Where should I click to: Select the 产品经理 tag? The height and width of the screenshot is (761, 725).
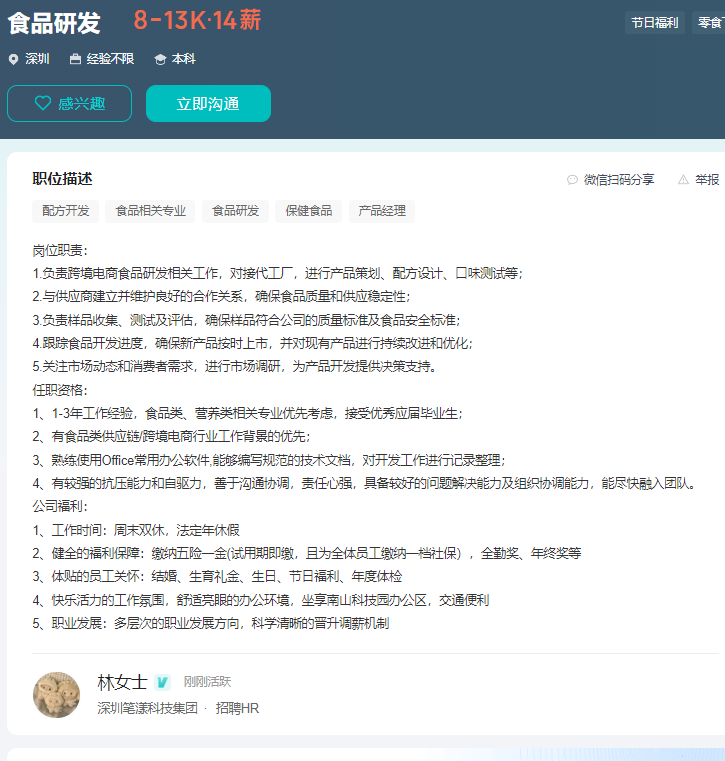(x=382, y=211)
